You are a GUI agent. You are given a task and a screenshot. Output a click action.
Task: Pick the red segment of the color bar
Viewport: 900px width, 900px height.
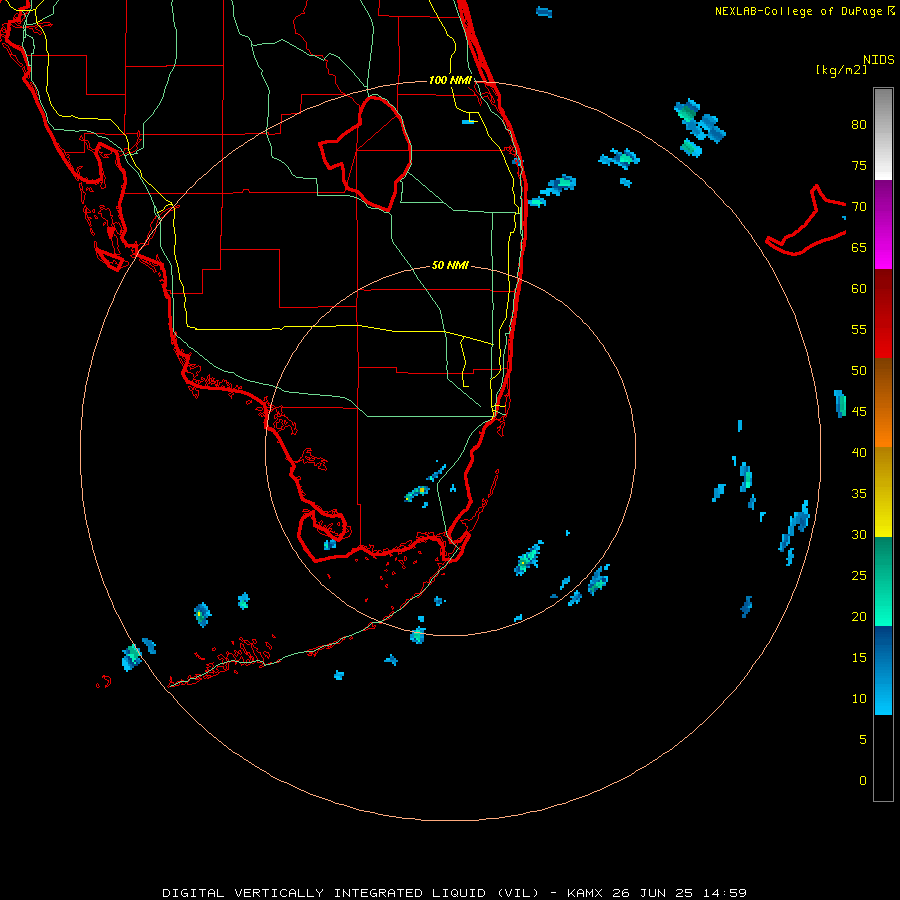click(883, 313)
